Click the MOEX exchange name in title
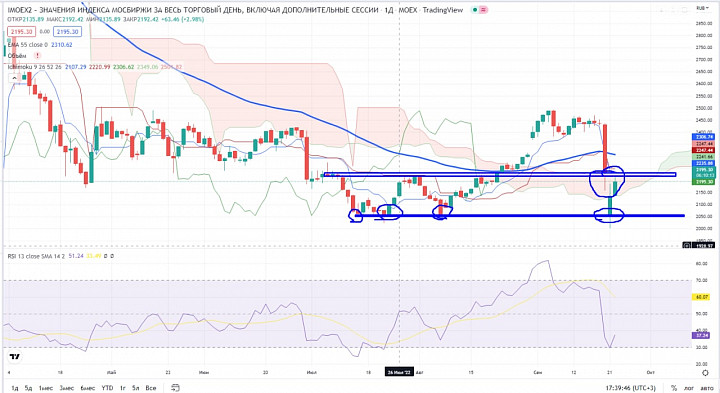Viewport: 720px width, 393px height. (408, 10)
